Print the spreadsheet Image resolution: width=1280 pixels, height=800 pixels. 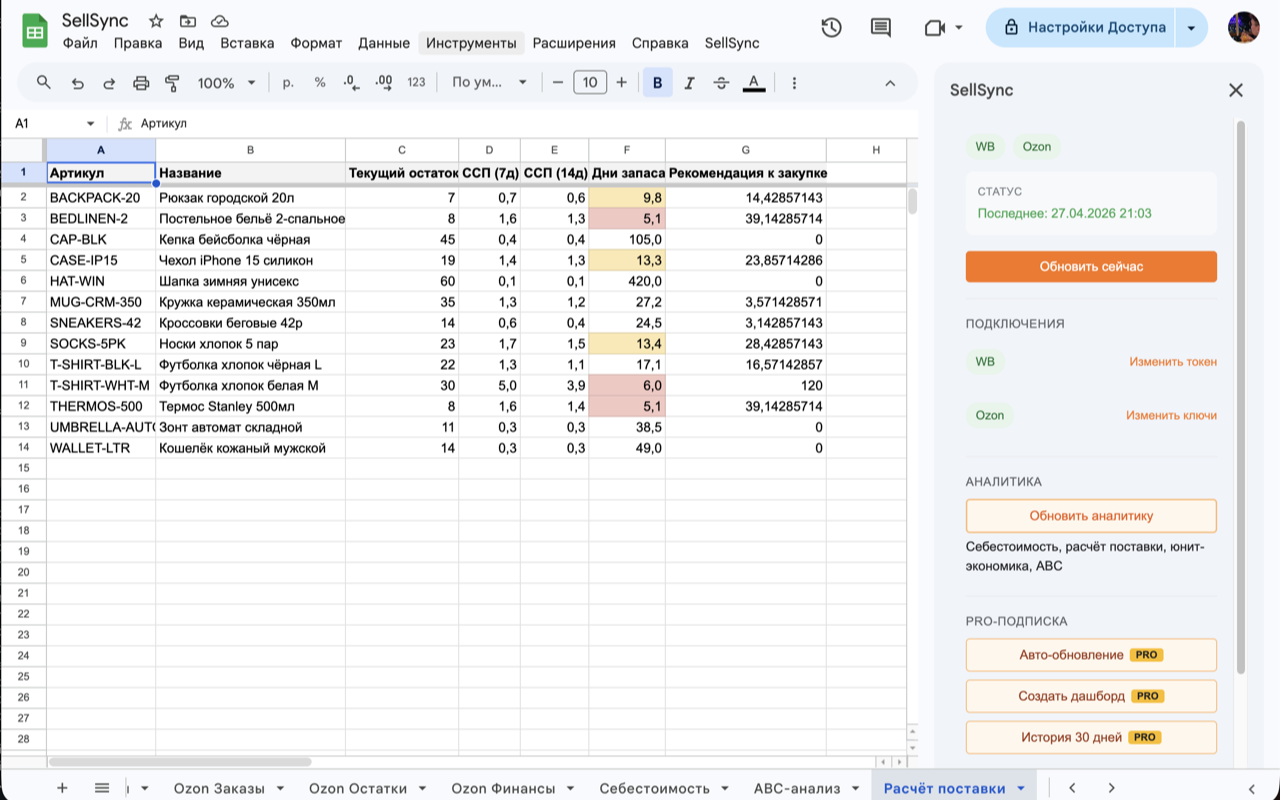141,83
